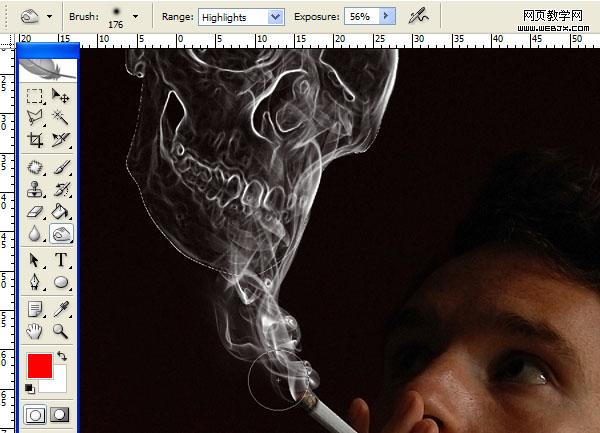Image resolution: width=600 pixels, height=433 pixels.
Task: Select the Type tool
Action: coord(61,260)
